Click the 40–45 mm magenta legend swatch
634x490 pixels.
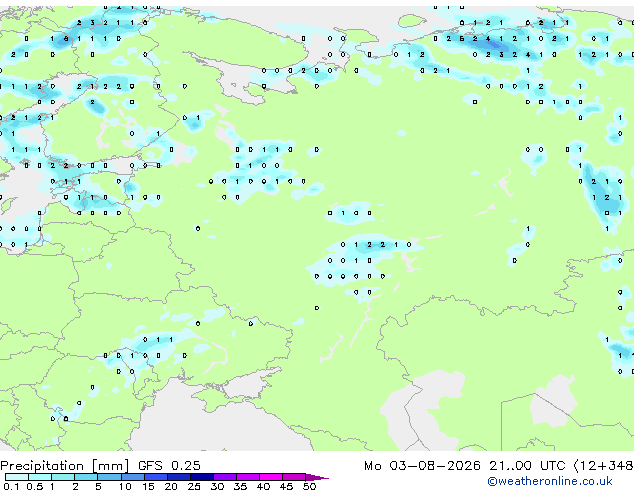tap(271, 477)
